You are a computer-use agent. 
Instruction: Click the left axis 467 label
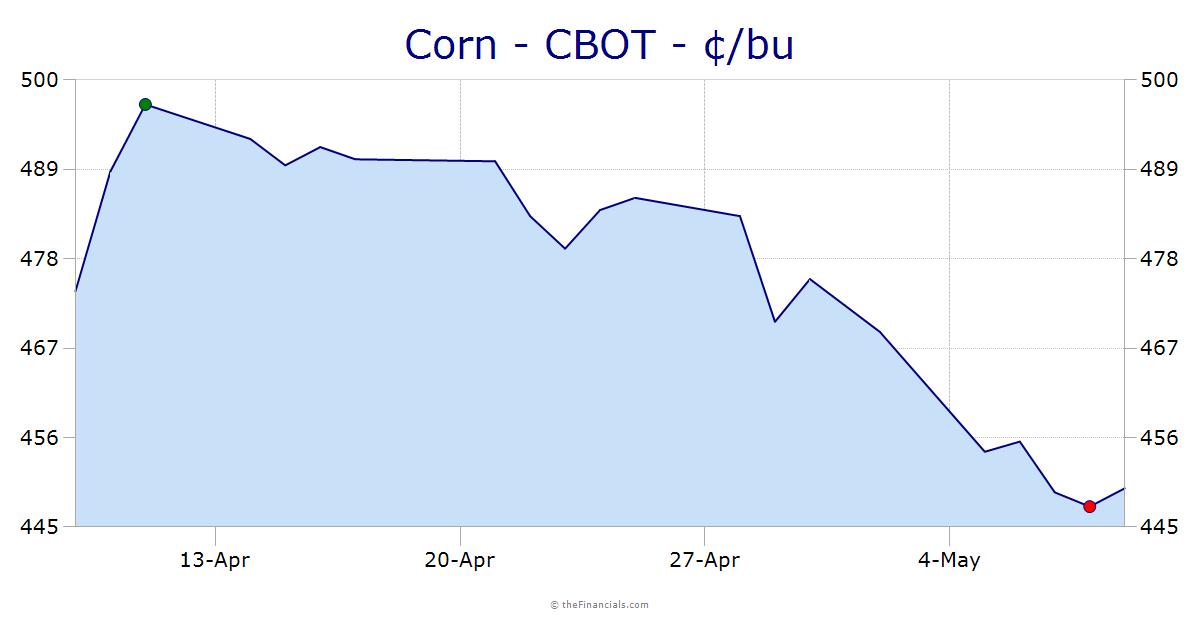point(41,348)
